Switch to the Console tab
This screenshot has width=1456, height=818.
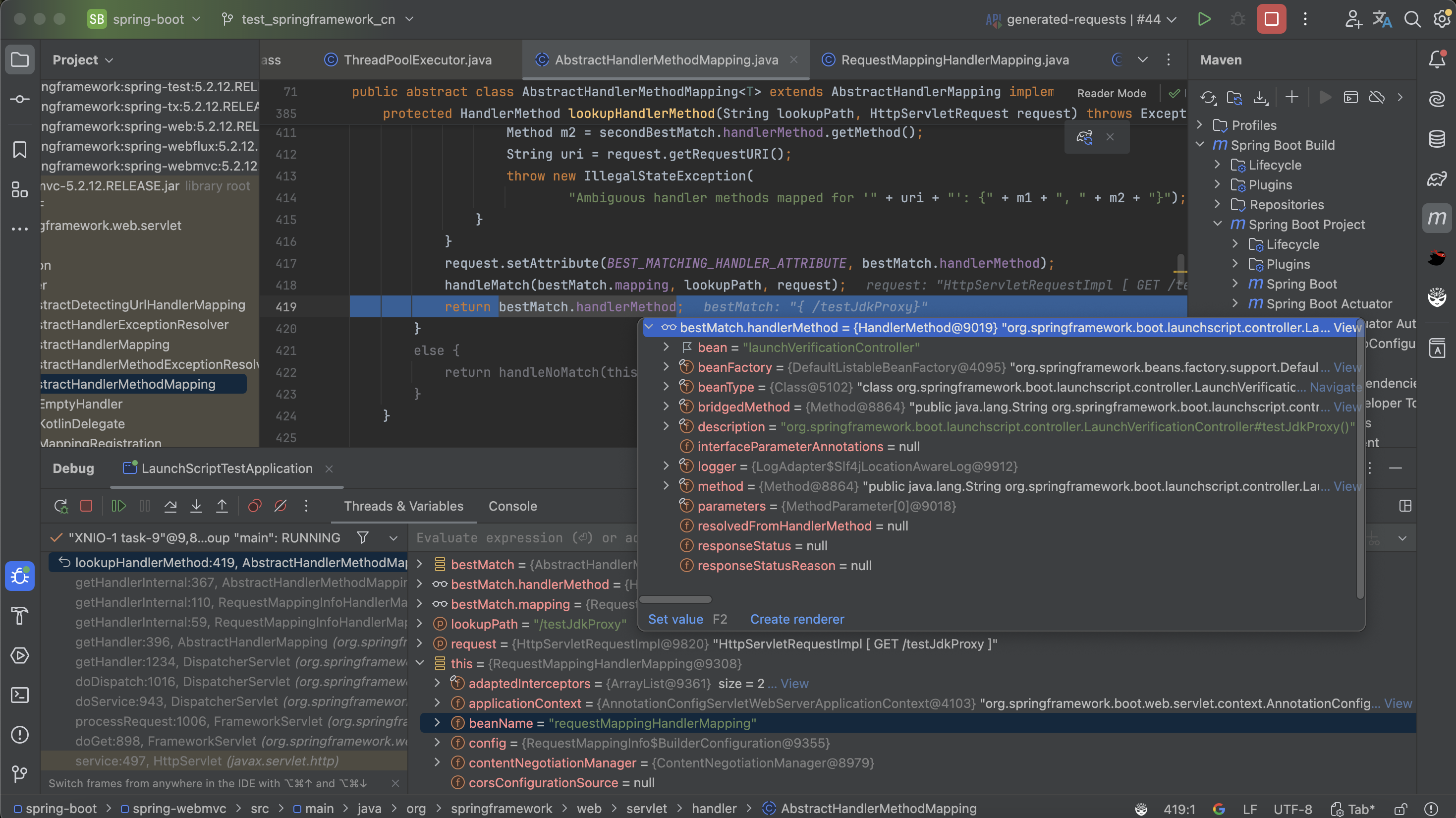(x=512, y=506)
